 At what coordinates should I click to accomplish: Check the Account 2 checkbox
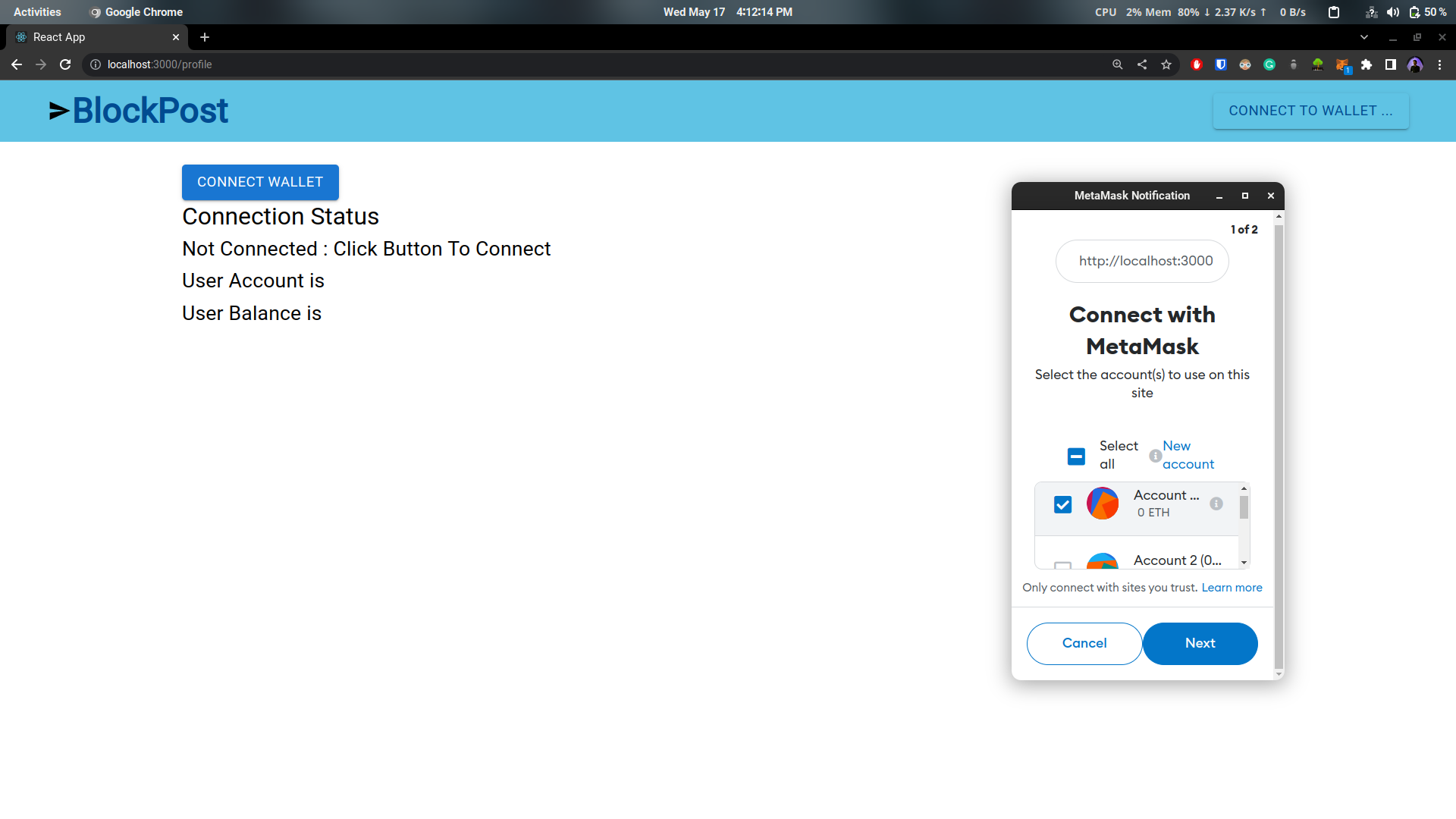coord(1063,565)
